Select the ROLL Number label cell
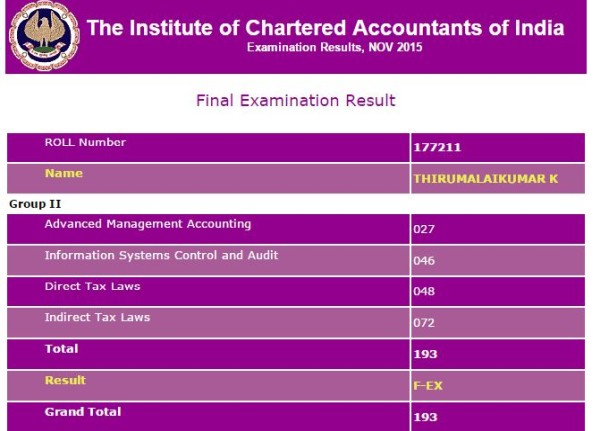600x431 pixels. [85, 143]
